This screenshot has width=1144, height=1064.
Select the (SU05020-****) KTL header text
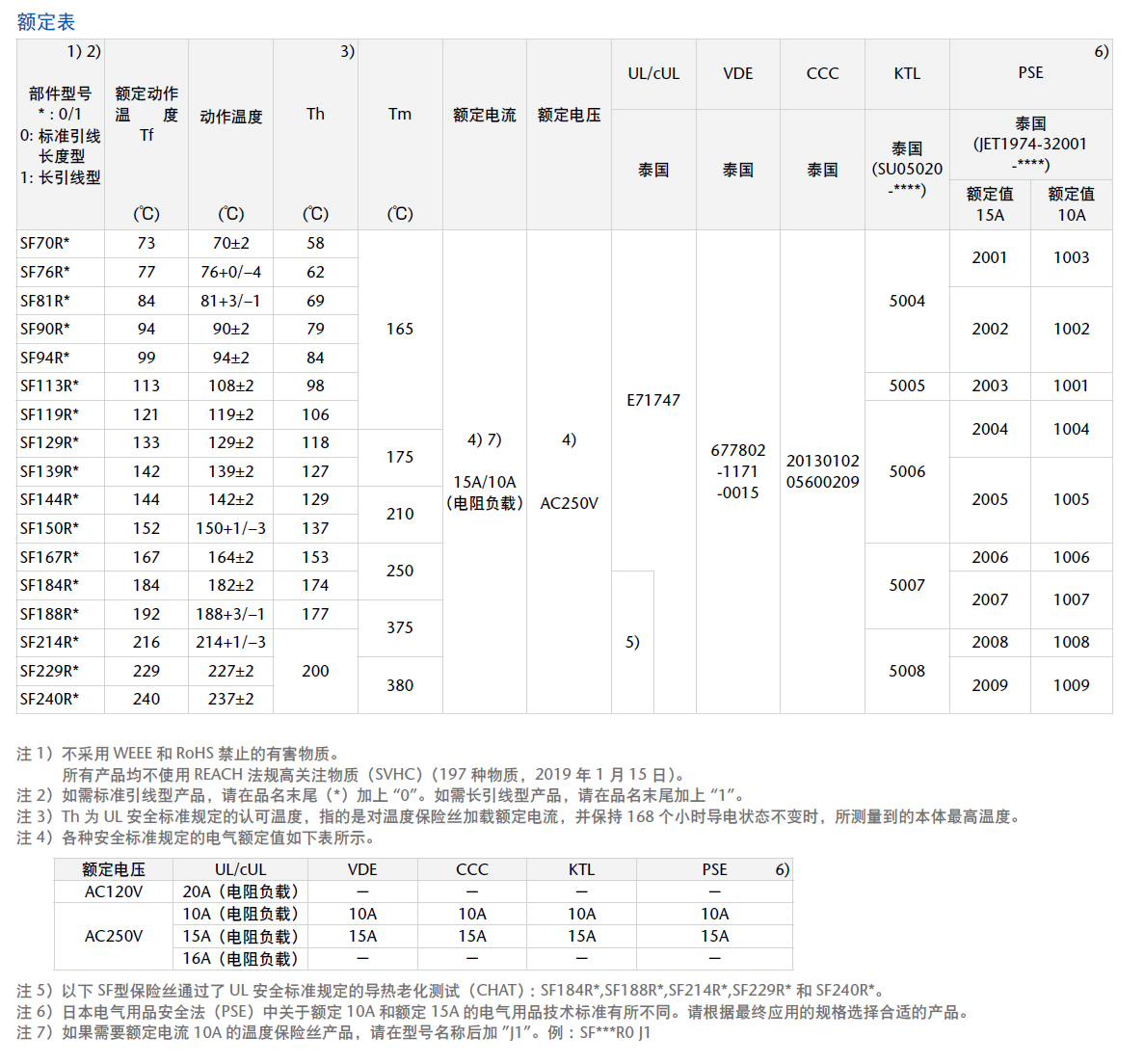907,179
